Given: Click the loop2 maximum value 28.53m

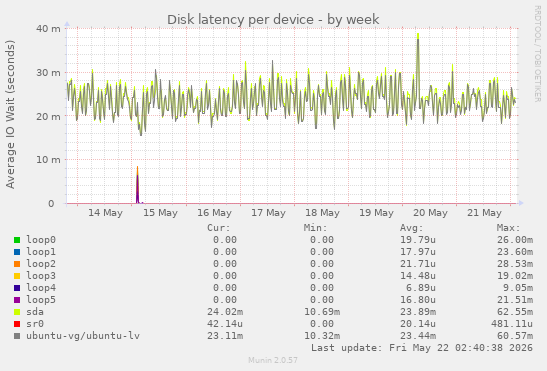Looking at the screenshot, I should click(x=515, y=264).
